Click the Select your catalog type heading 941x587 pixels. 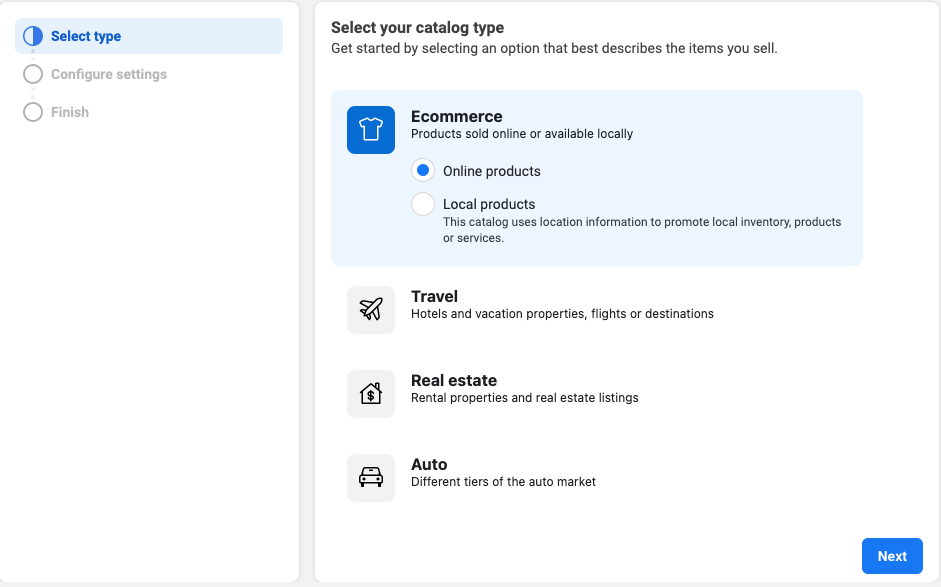click(x=417, y=28)
